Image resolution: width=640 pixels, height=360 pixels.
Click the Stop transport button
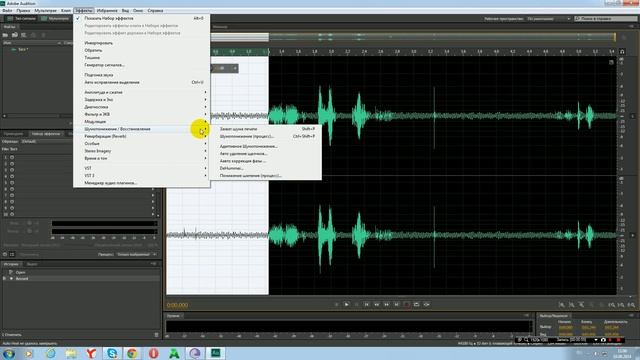336,304
